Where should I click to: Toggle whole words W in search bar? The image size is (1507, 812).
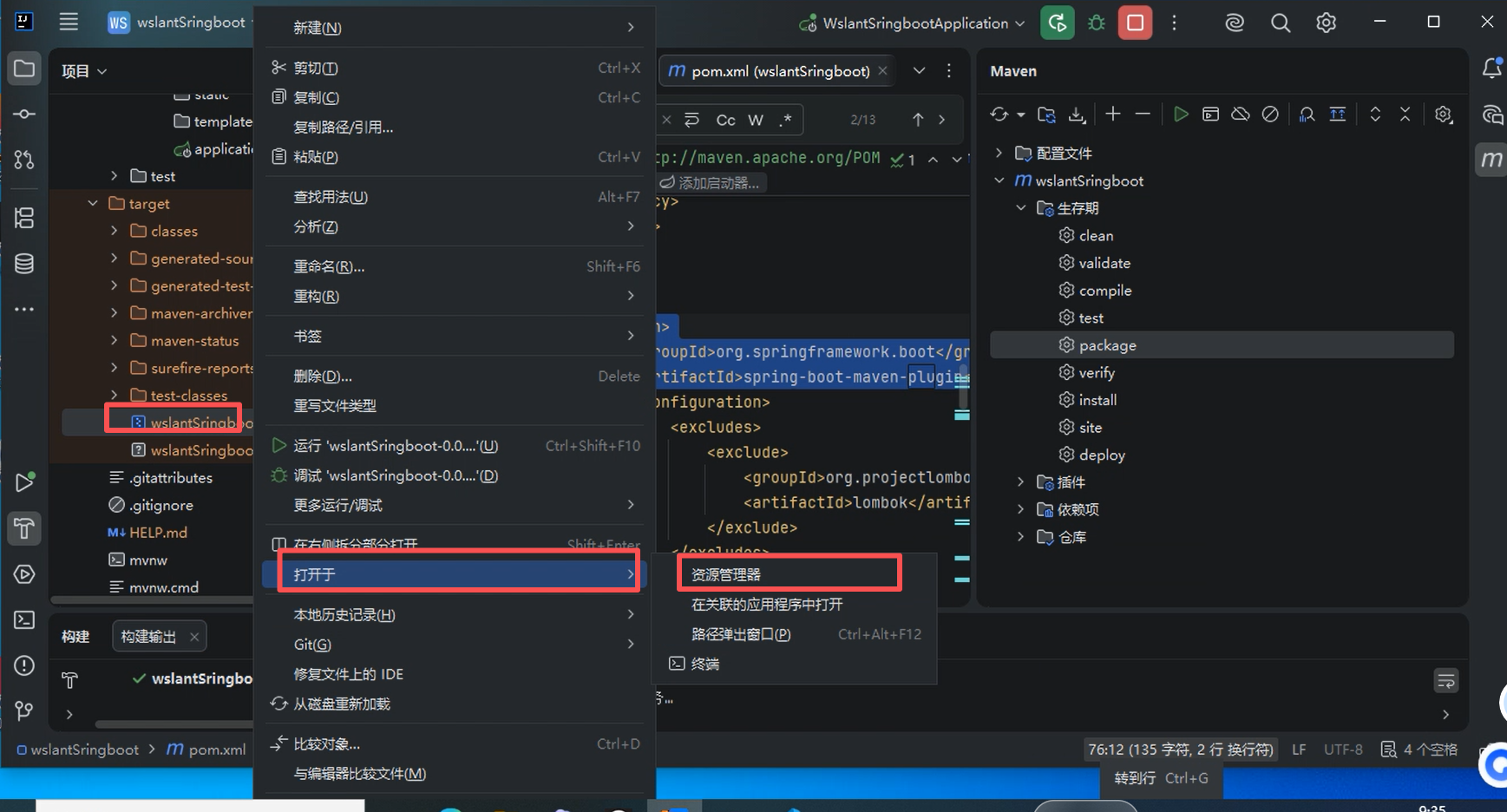click(756, 120)
